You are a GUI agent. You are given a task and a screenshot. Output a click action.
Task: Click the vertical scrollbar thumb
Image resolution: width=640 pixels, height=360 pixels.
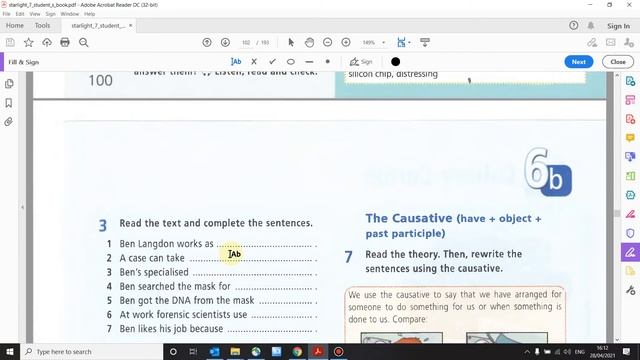(617, 213)
